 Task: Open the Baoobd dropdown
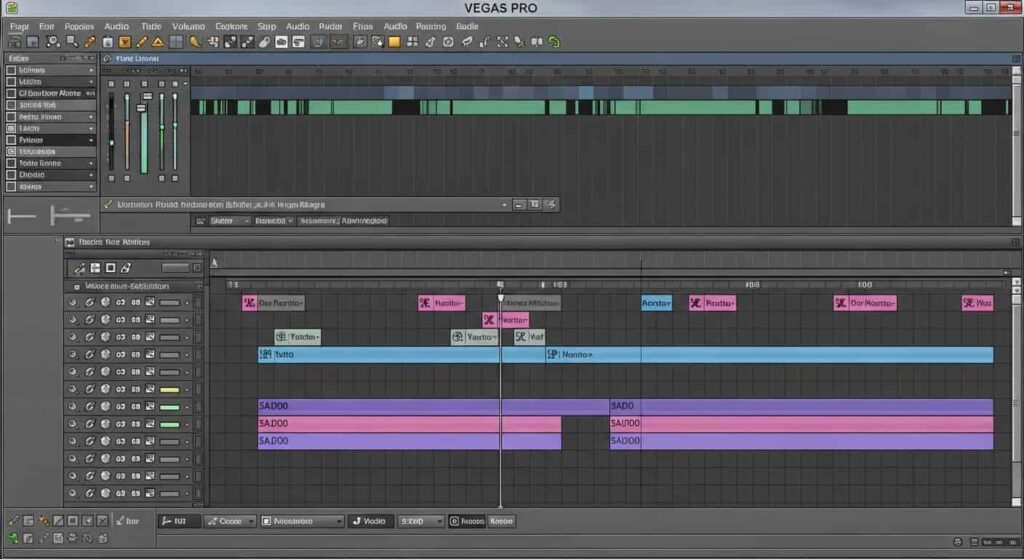[274, 221]
